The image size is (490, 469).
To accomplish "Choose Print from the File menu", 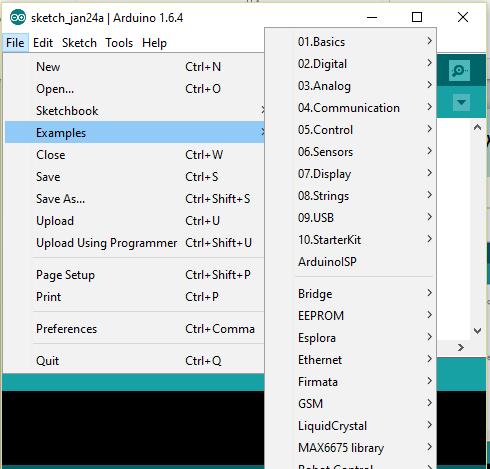I will coord(135,297).
